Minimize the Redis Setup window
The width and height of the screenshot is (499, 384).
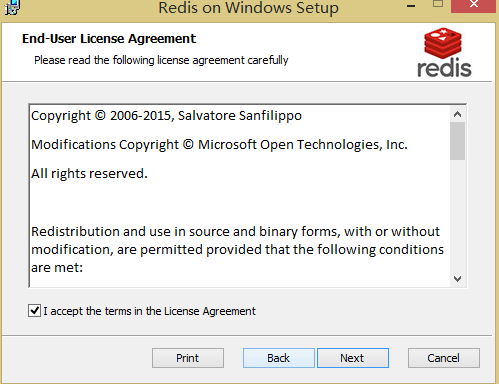[x=411, y=6]
